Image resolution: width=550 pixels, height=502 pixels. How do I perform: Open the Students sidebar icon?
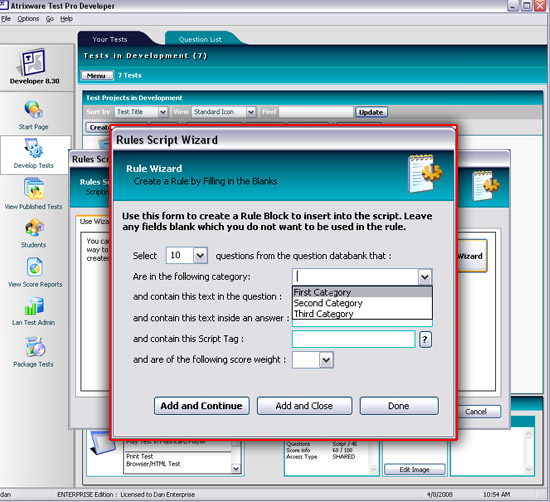(34, 227)
